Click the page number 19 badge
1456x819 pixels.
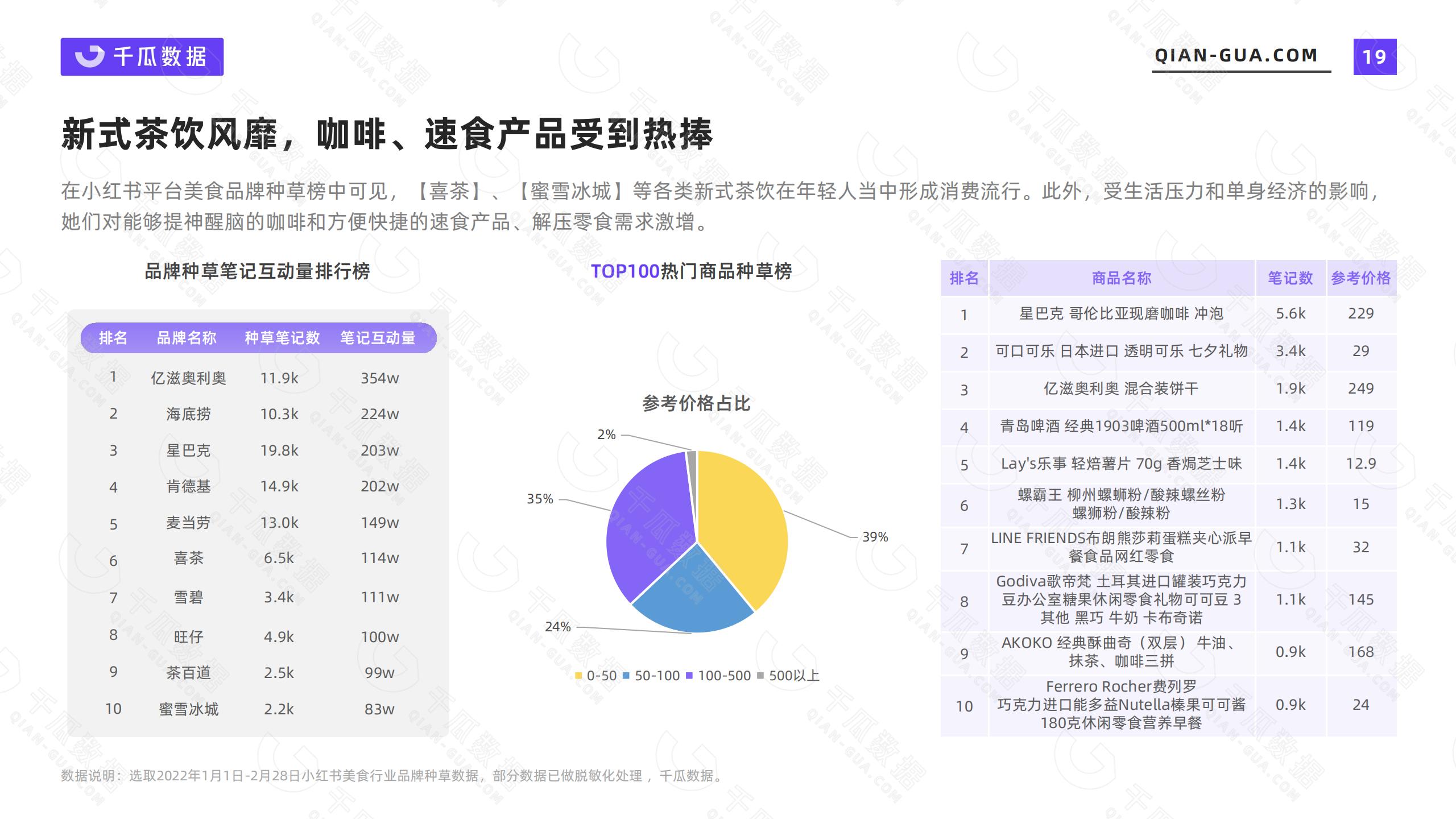1374,57
